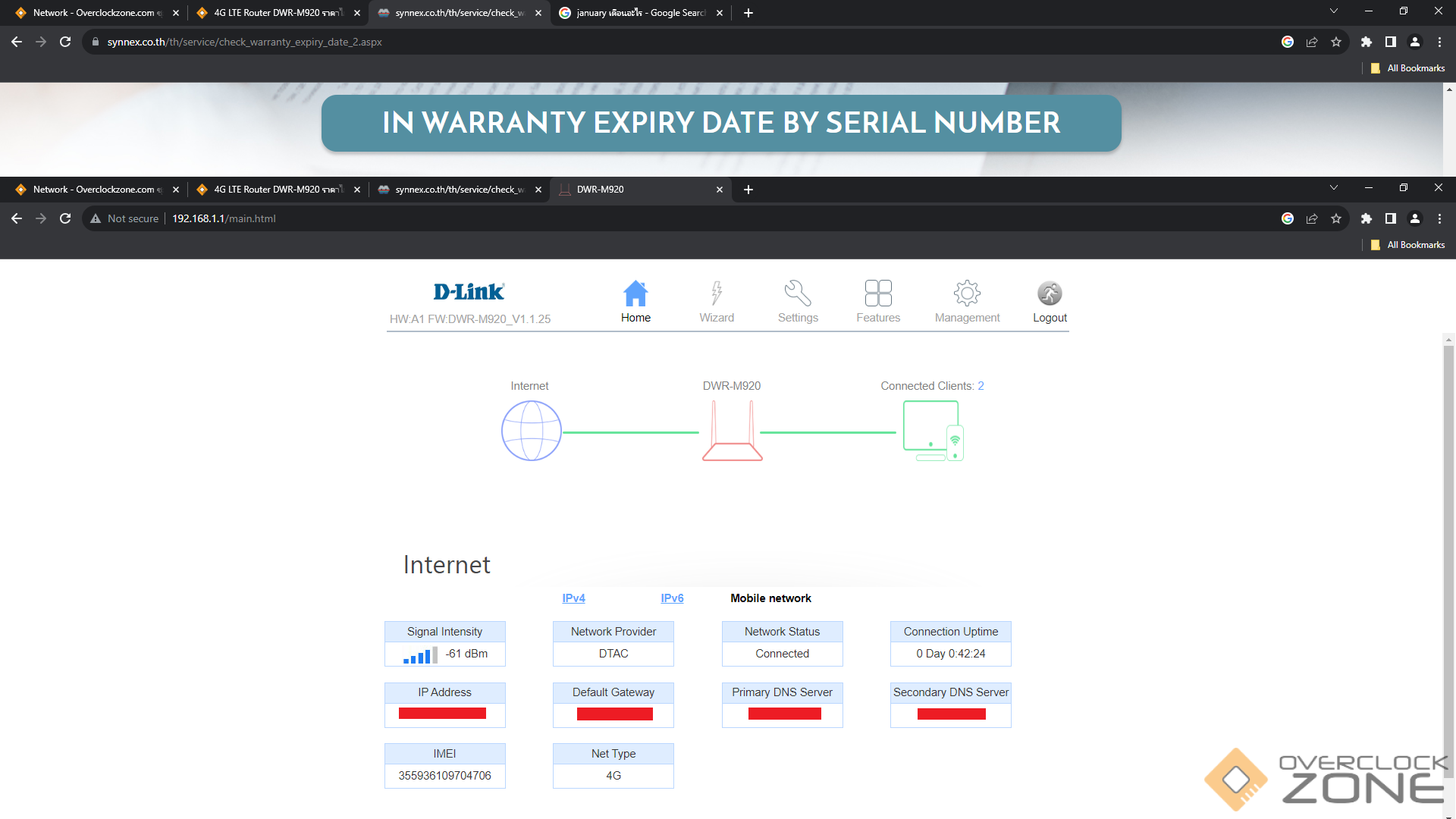Click the connected clients count 2
1456x819 pixels.
(981, 386)
